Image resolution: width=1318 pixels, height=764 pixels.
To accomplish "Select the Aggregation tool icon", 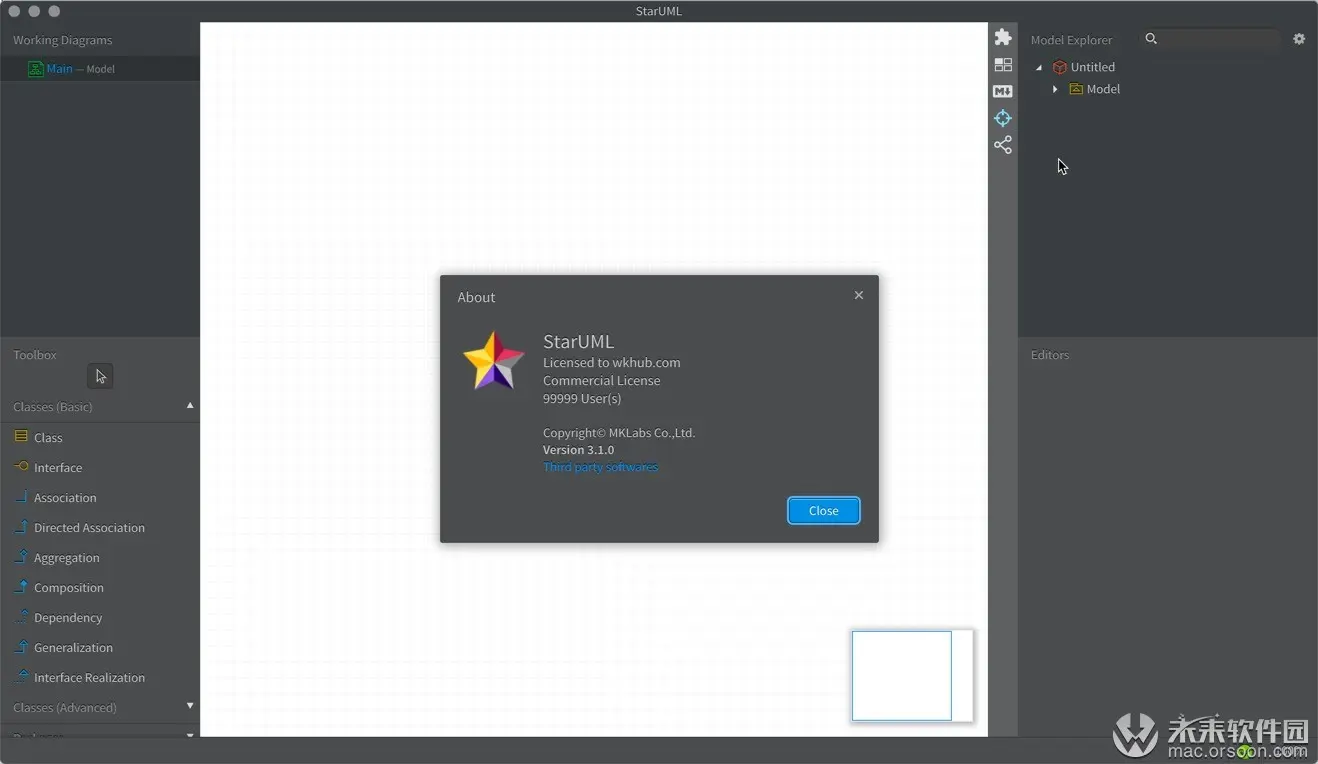I will [x=21, y=557].
